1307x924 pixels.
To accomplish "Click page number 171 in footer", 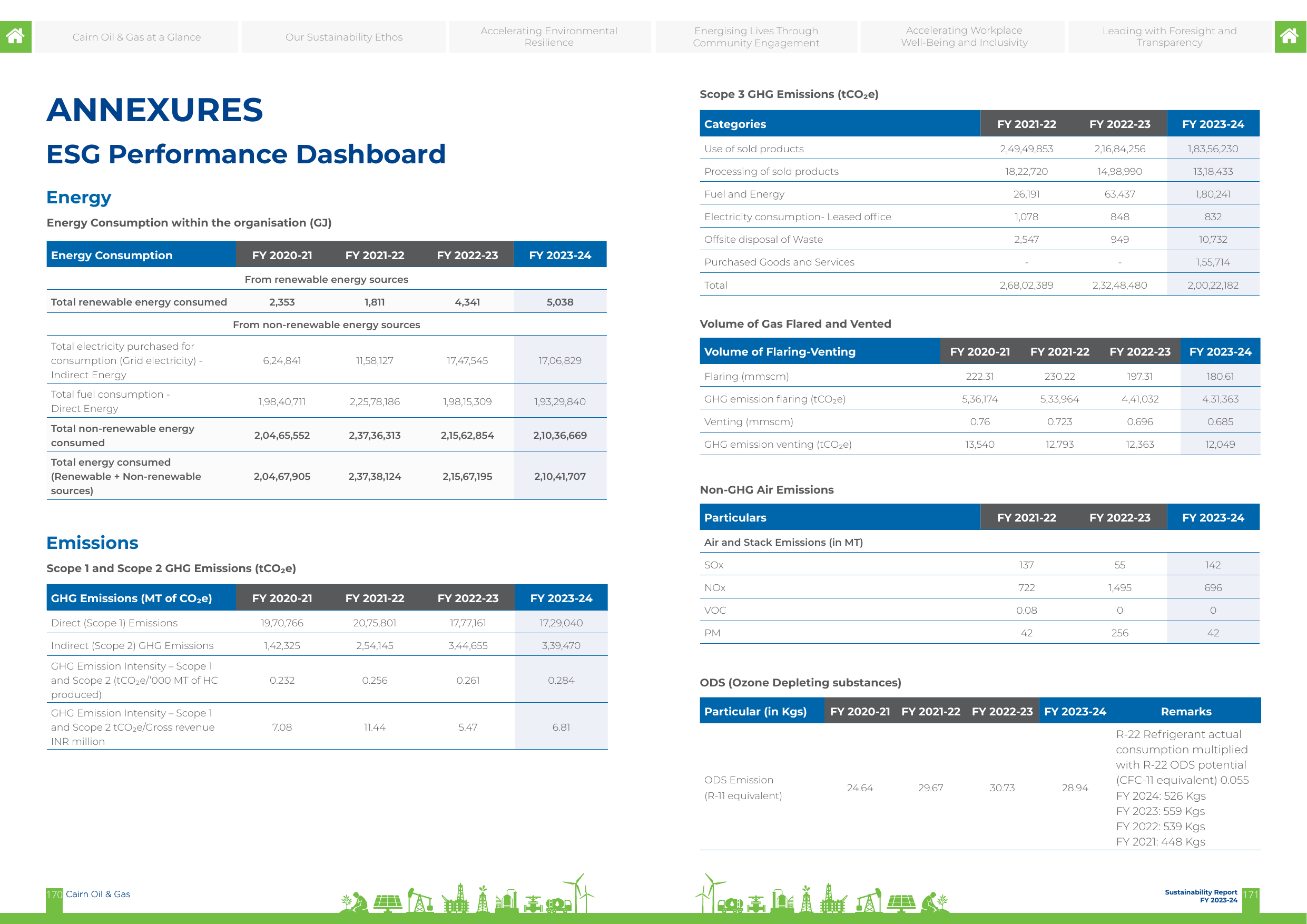I will pos(1250,894).
